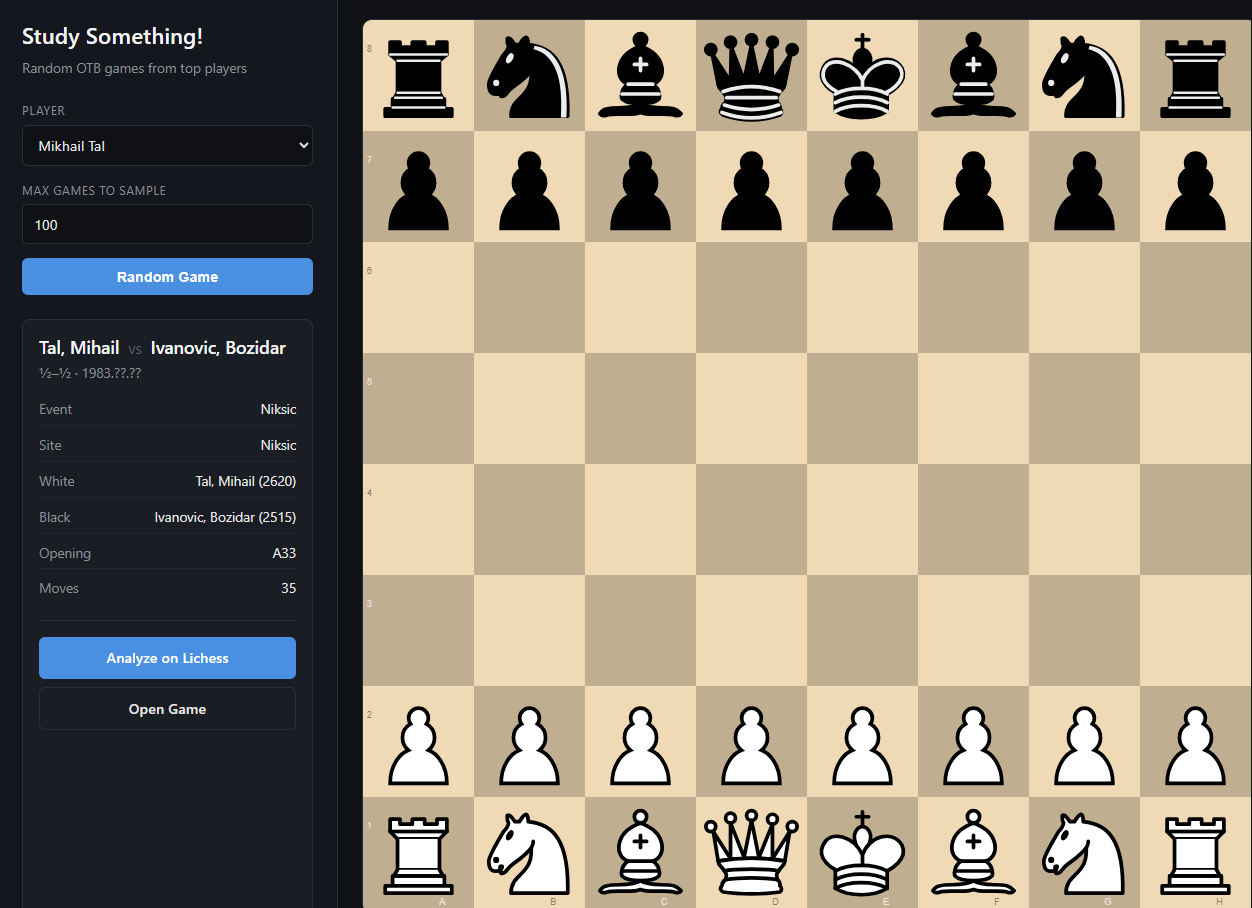The height and width of the screenshot is (908, 1252).
Task: Click the White value Tal, Mihail (2620)
Action: pyautogui.click(x=246, y=481)
